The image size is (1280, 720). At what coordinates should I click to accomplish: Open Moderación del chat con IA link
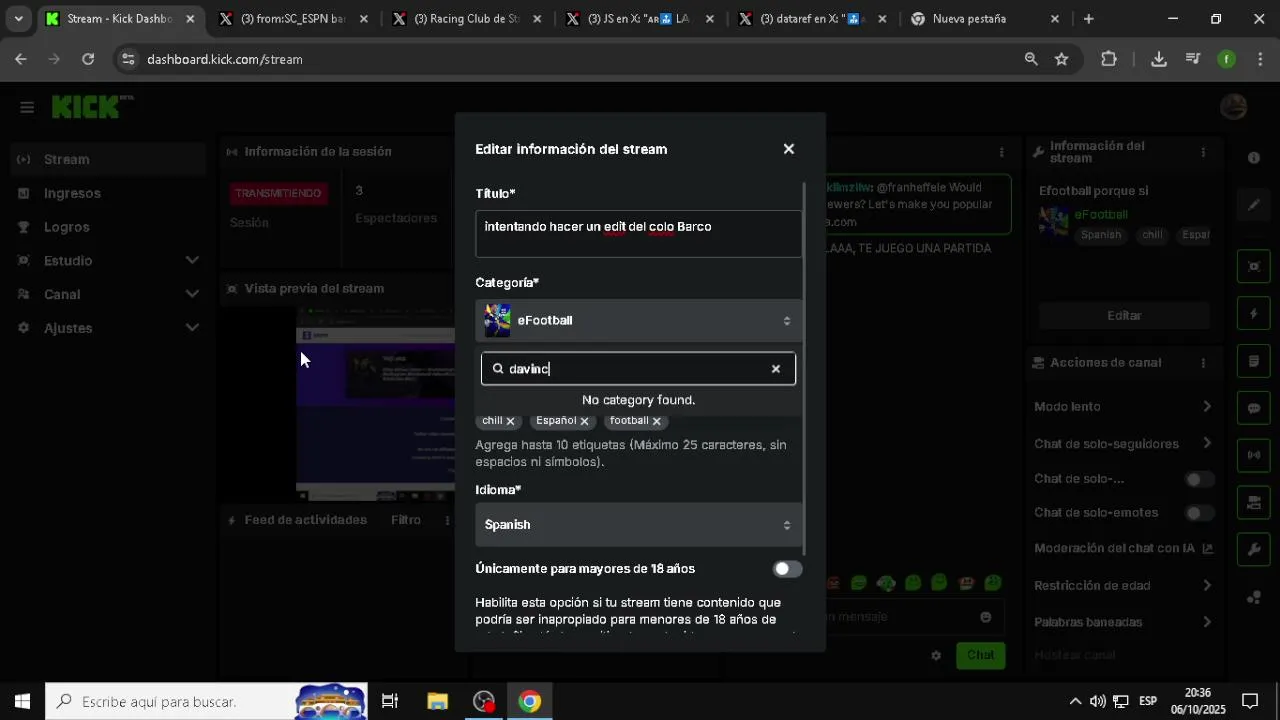click(x=1124, y=549)
